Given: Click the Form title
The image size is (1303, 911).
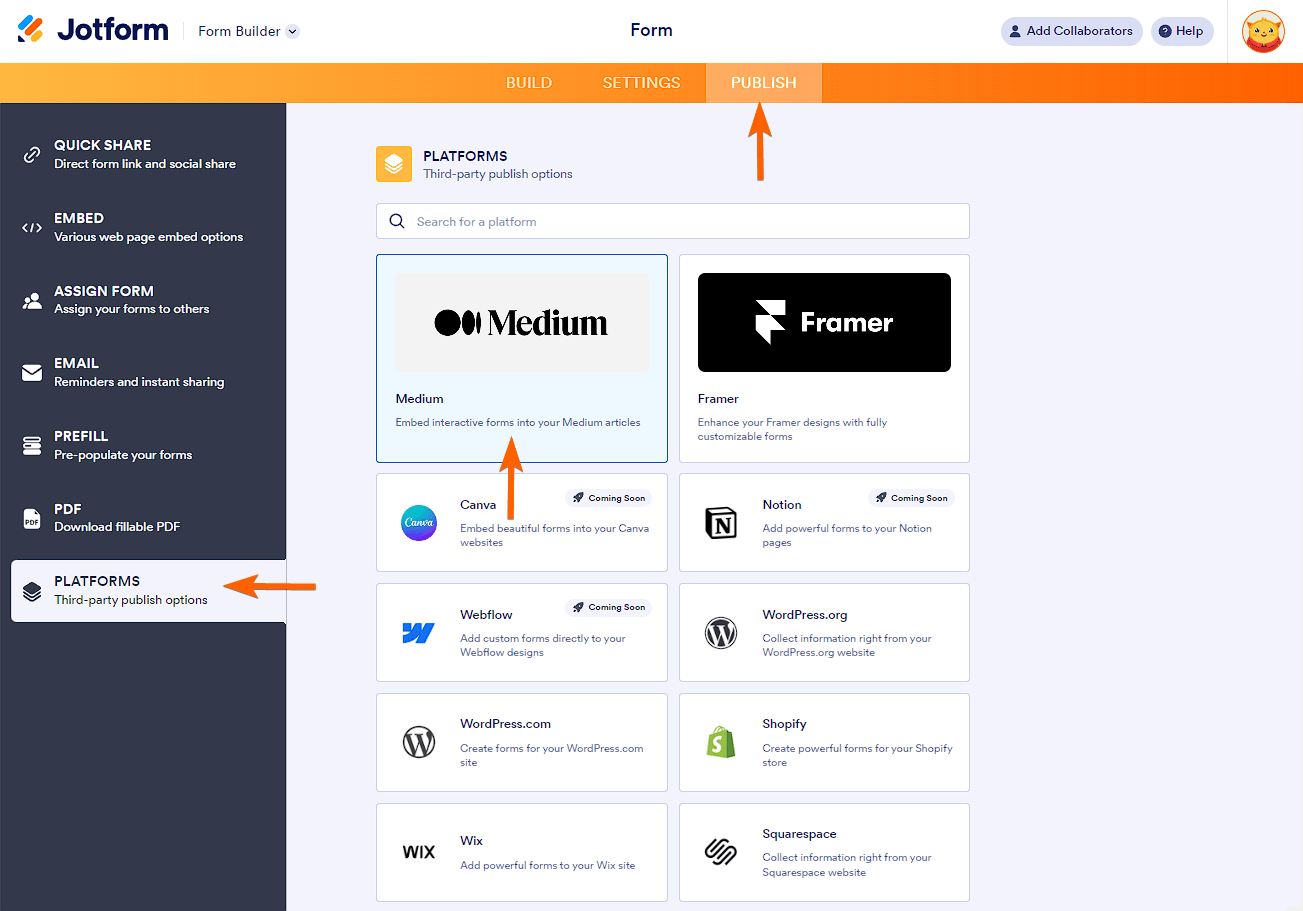Looking at the screenshot, I should coord(651,30).
